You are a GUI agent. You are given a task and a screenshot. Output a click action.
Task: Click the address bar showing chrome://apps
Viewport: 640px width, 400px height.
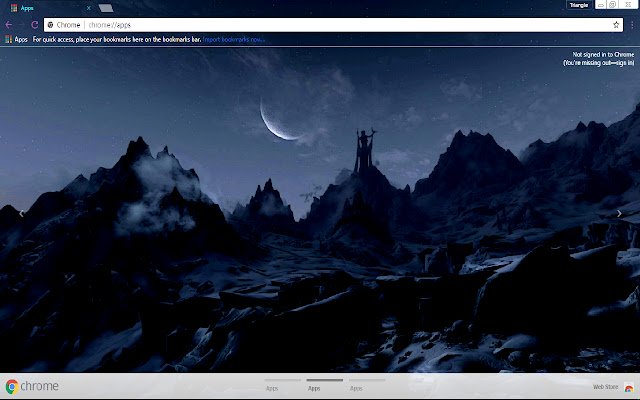click(x=333, y=25)
